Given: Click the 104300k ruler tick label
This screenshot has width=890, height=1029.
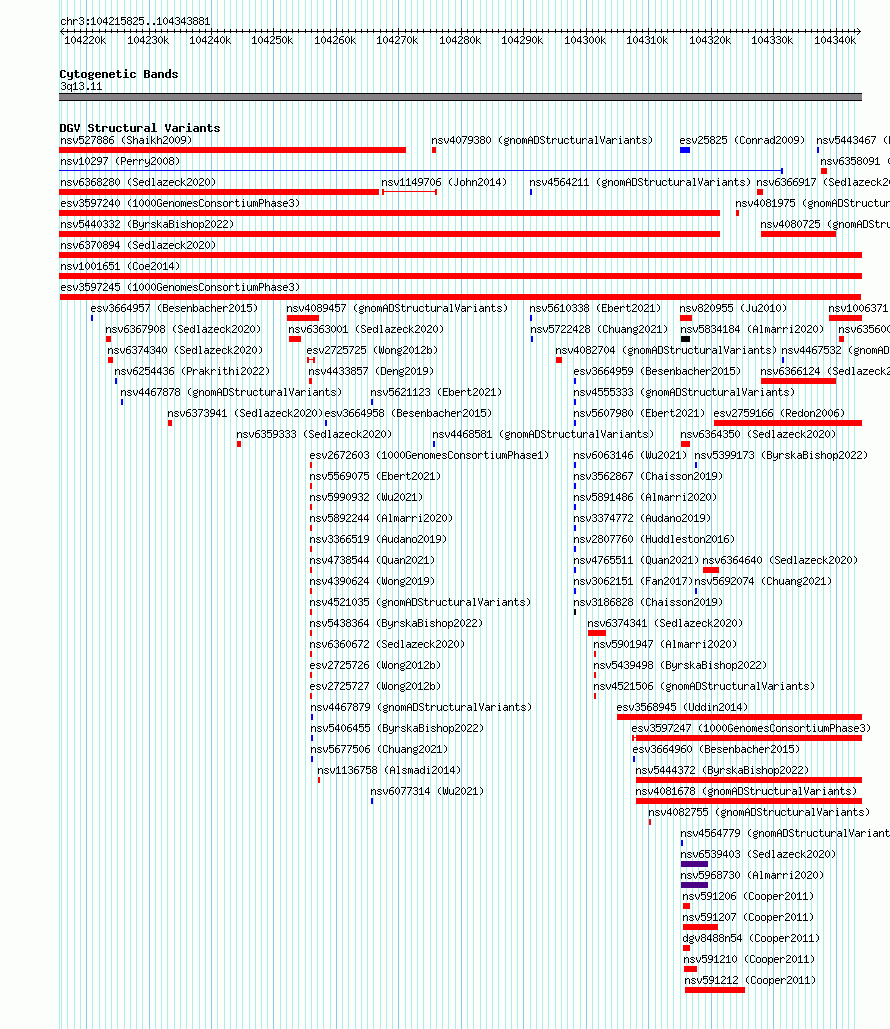Looking at the screenshot, I should [x=585, y=41].
